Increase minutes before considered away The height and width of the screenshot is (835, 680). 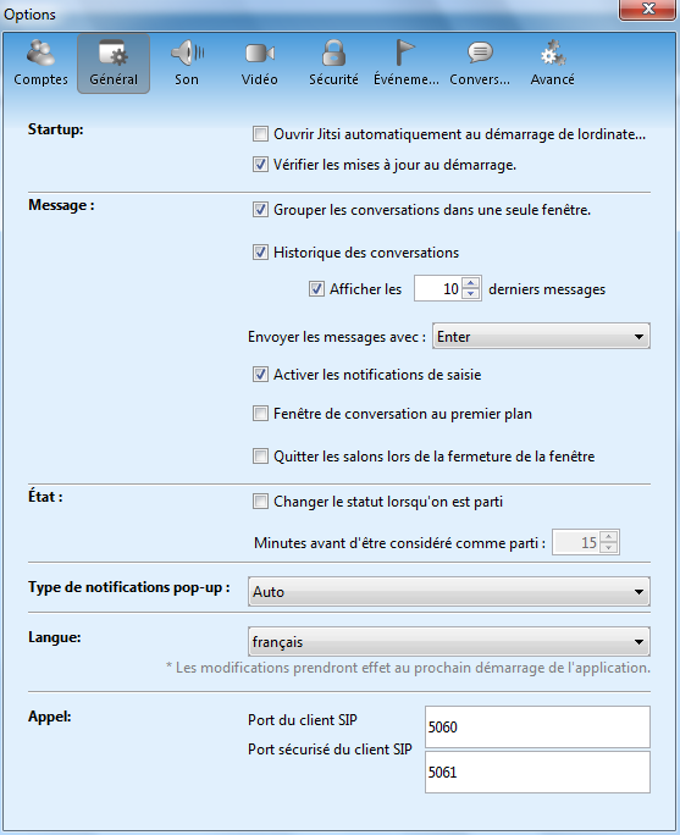[x=609, y=537]
